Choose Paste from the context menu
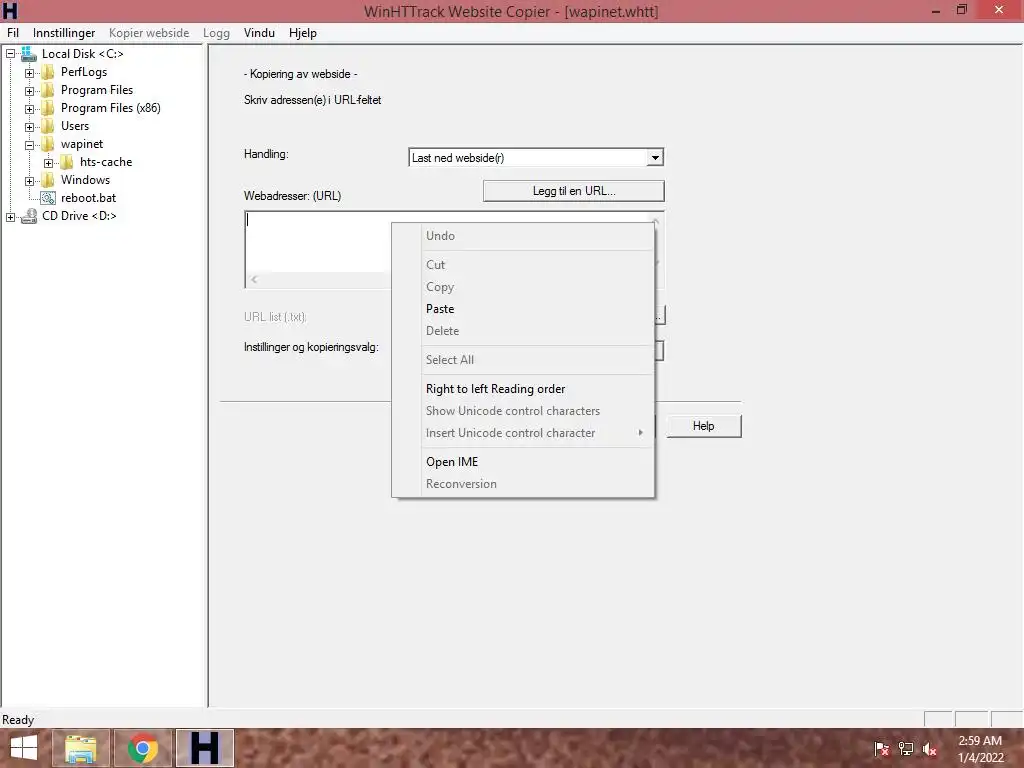The width and height of the screenshot is (1024, 768). [523, 309]
